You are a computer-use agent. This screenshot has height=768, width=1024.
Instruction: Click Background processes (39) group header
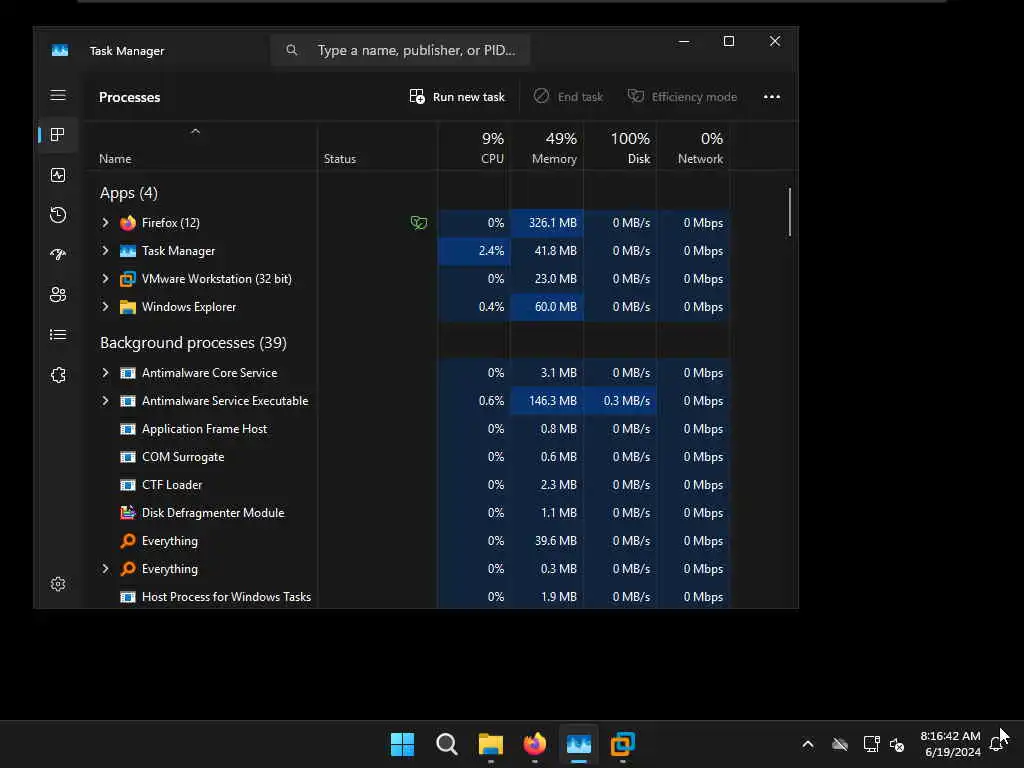(x=193, y=343)
